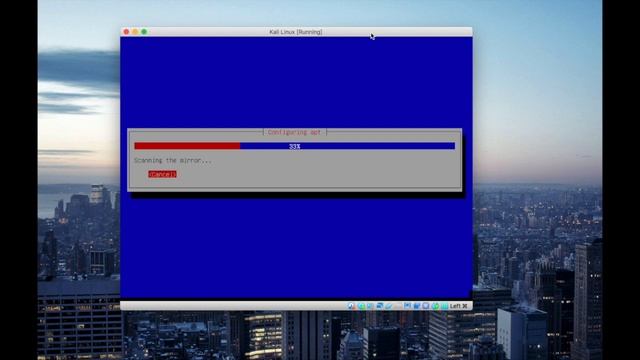The height and width of the screenshot is (360, 640).
Task: Toggle the green mouse integration icon
Action: tap(436, 306)
